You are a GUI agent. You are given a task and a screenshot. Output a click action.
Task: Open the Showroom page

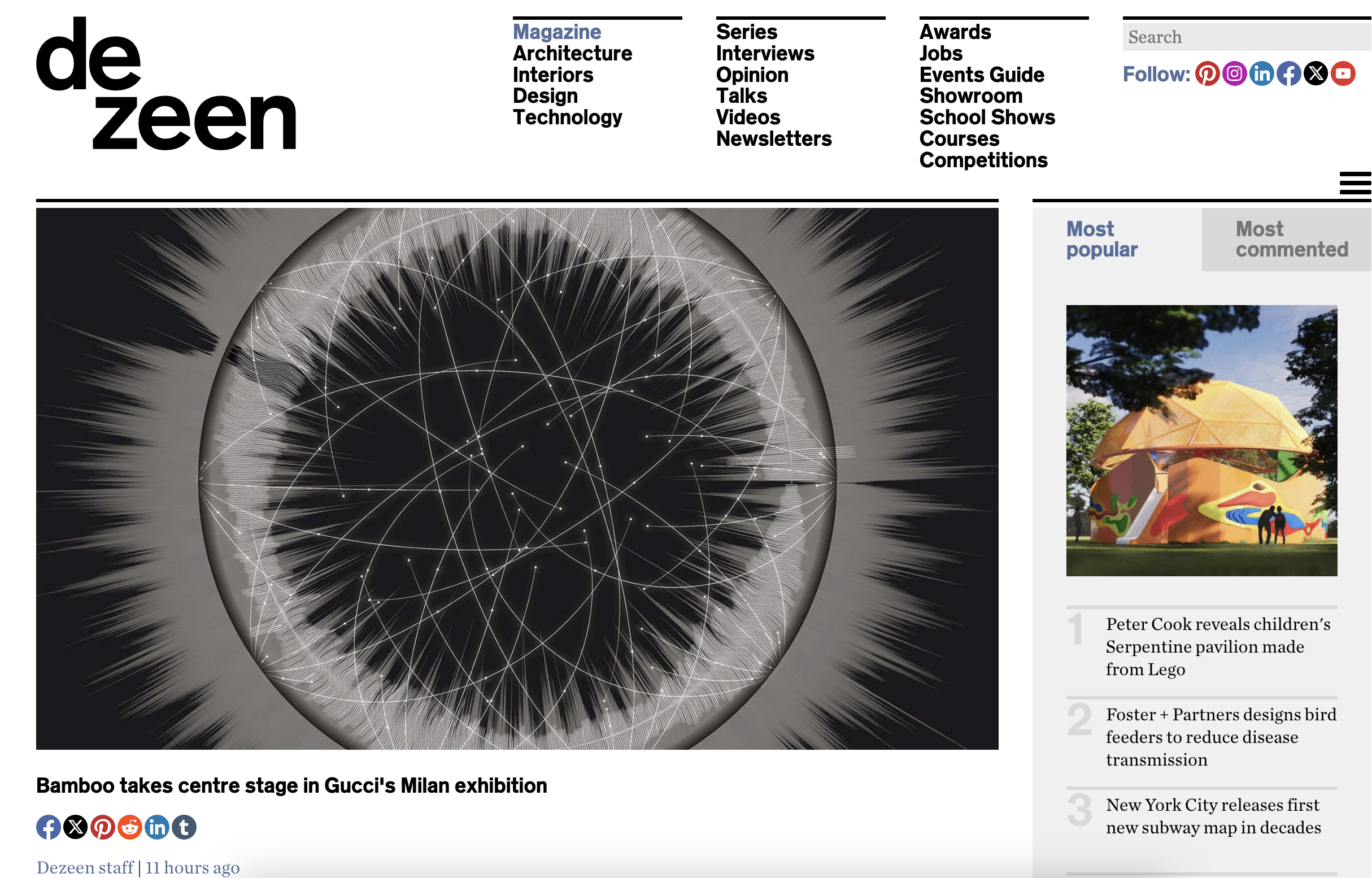971,96
